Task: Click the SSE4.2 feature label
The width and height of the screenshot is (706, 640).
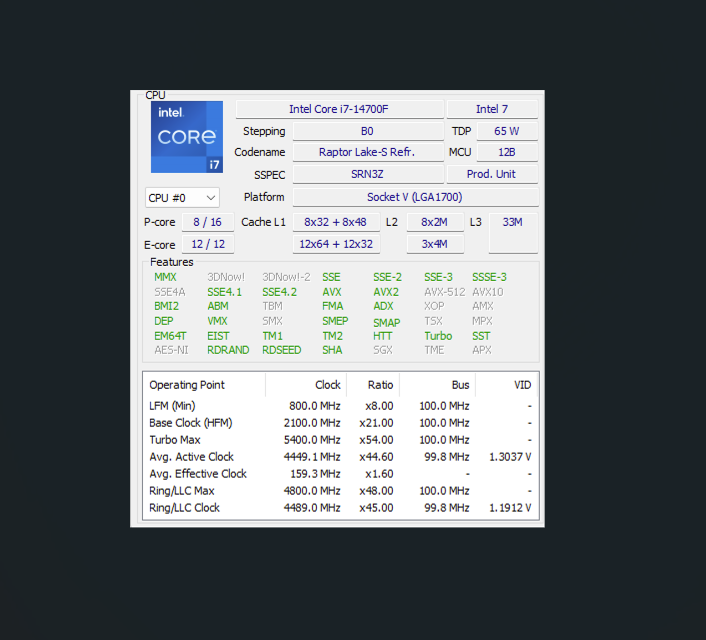Action: (x=280, y=292)
